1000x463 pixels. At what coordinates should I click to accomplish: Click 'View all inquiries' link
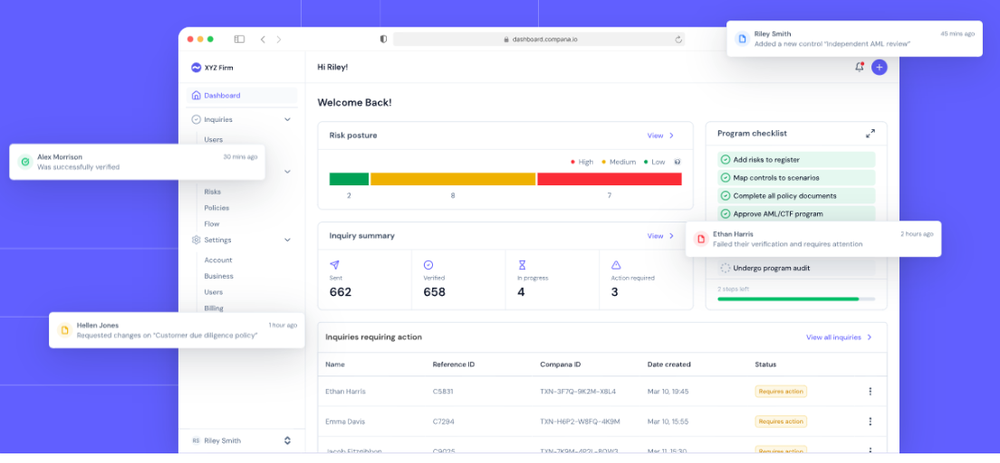tap(839, 337)
